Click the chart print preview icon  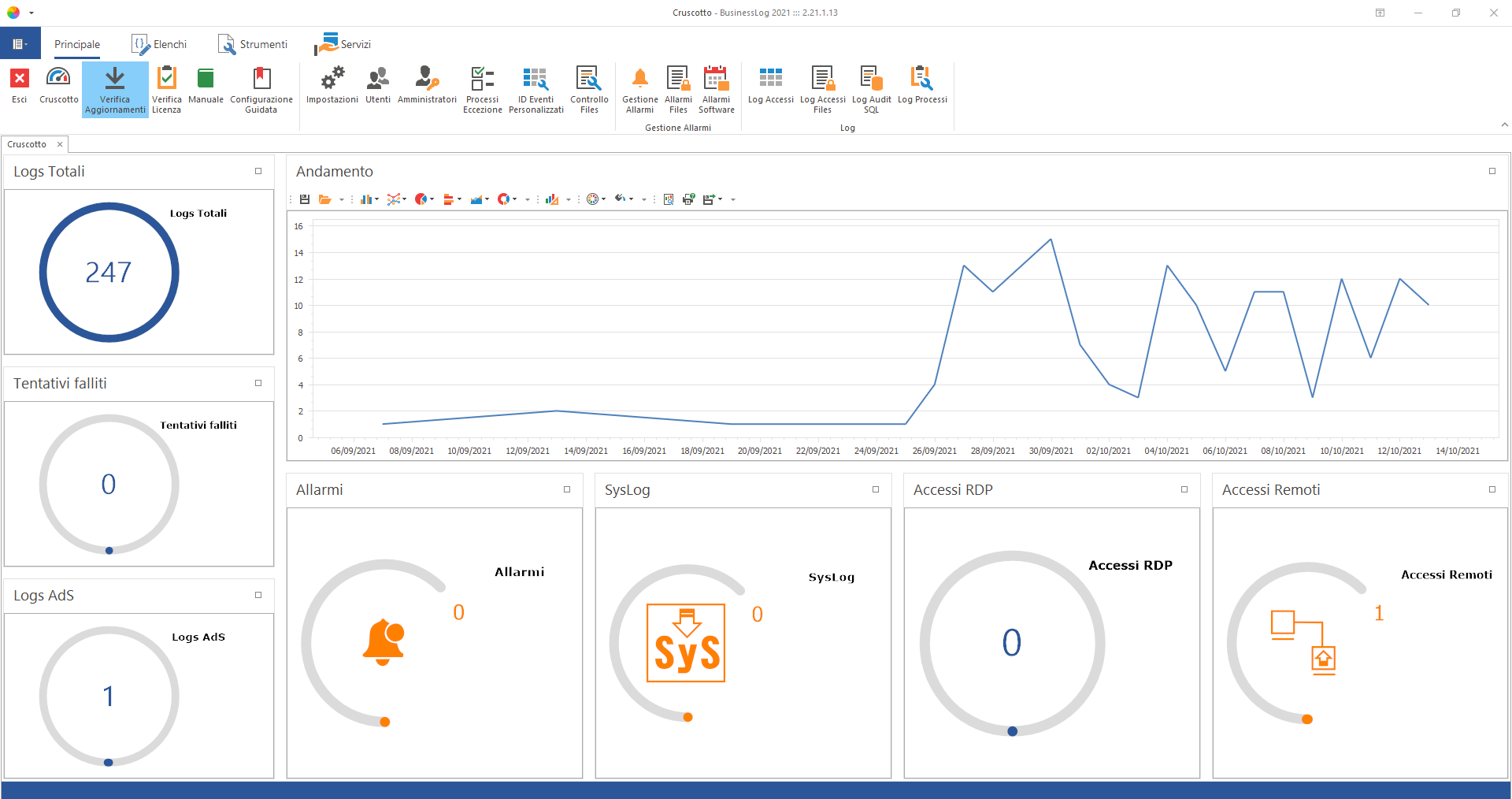point(669,199)
